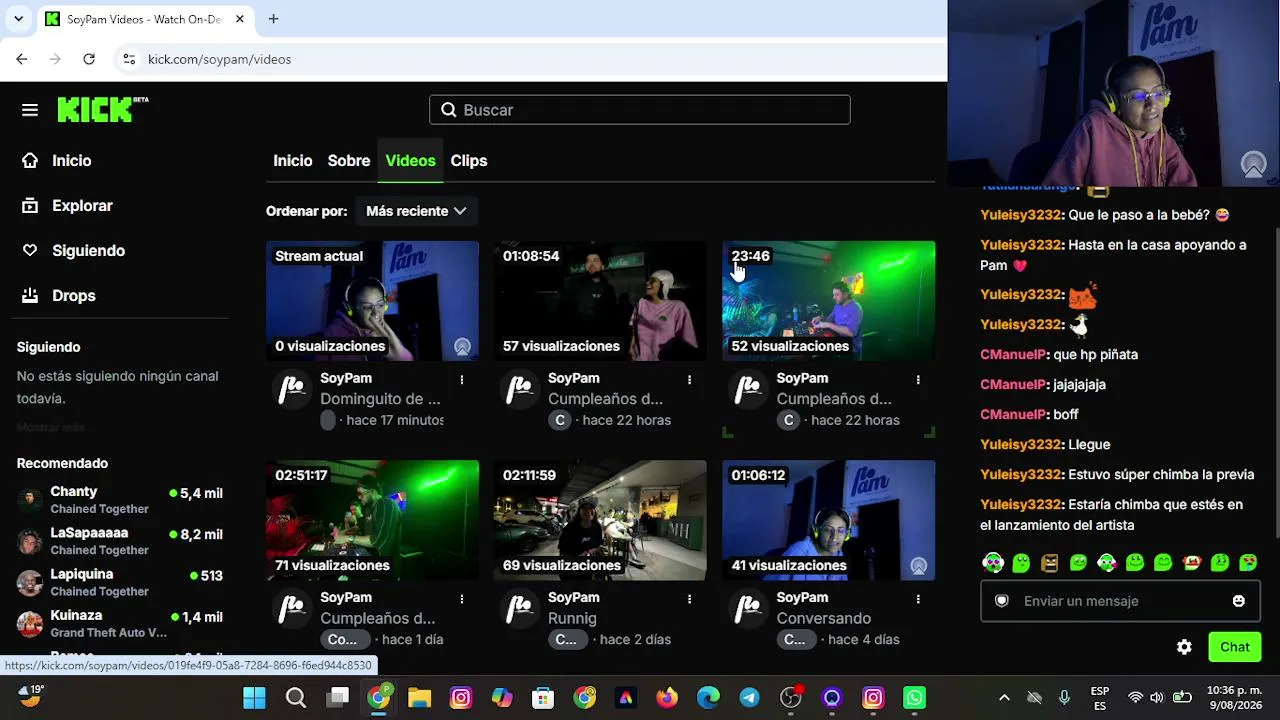Open Drops in the sidebar

click(x=59, y=295)
